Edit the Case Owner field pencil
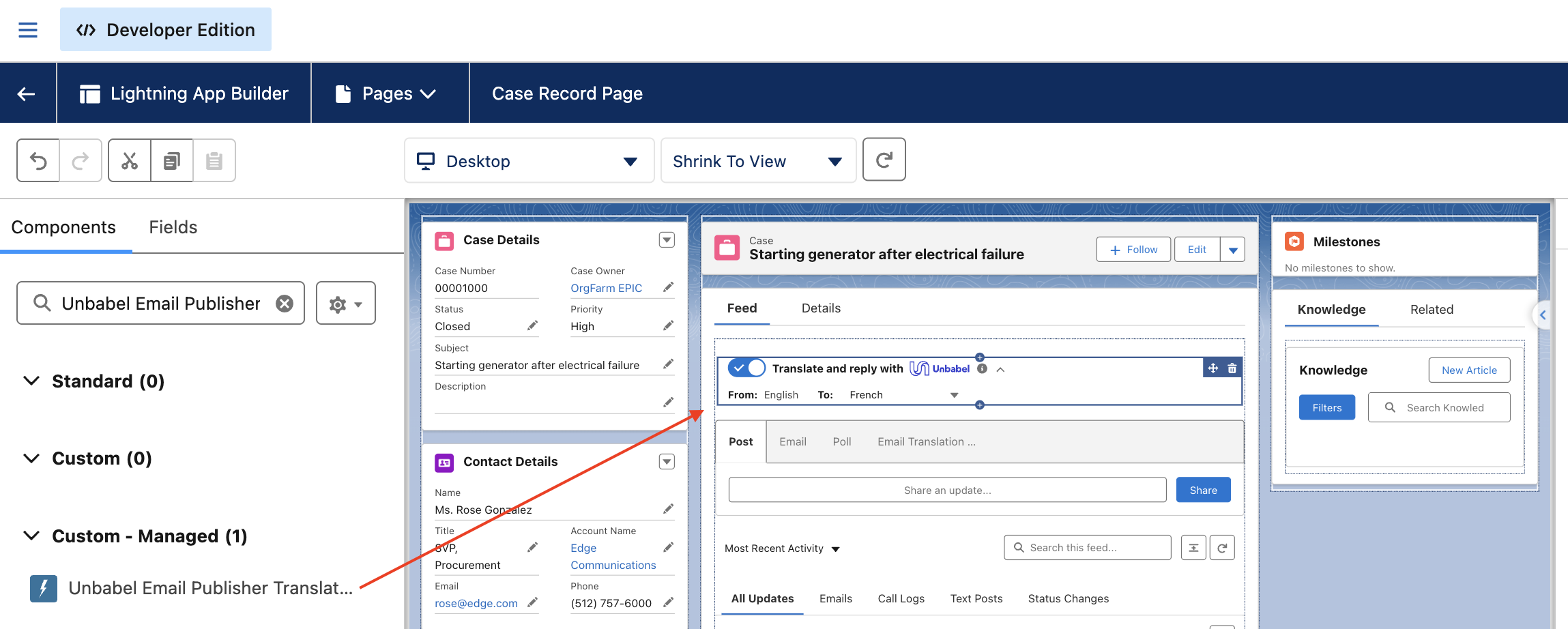This screenshot has width=1568, height=629. click(669, 287)
